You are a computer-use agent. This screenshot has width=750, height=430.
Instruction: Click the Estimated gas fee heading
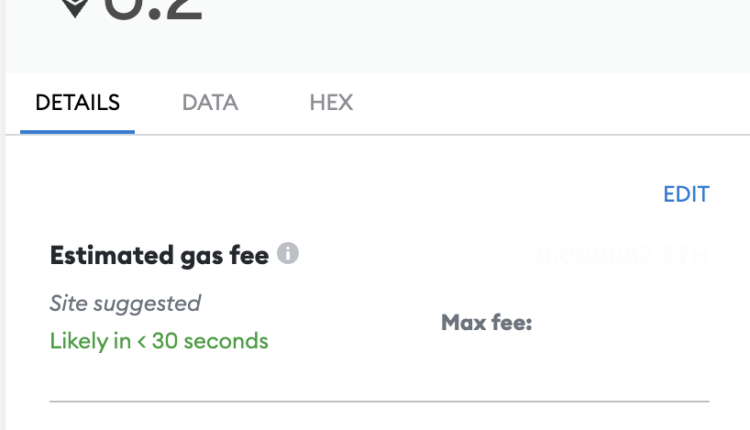tap(160, 256)
